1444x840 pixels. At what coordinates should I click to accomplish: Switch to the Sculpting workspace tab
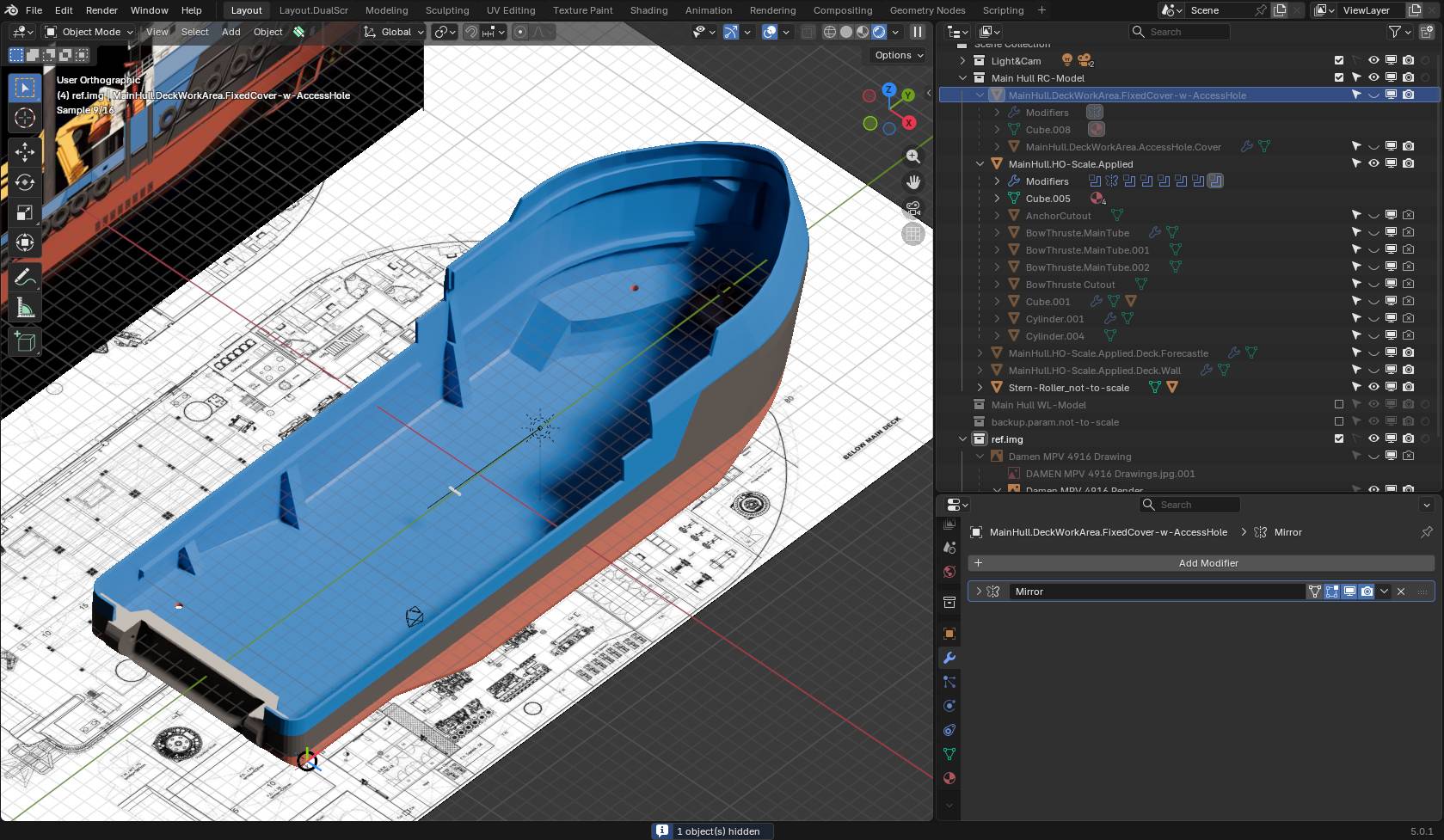pyautogui.click(x=447, y=10)
